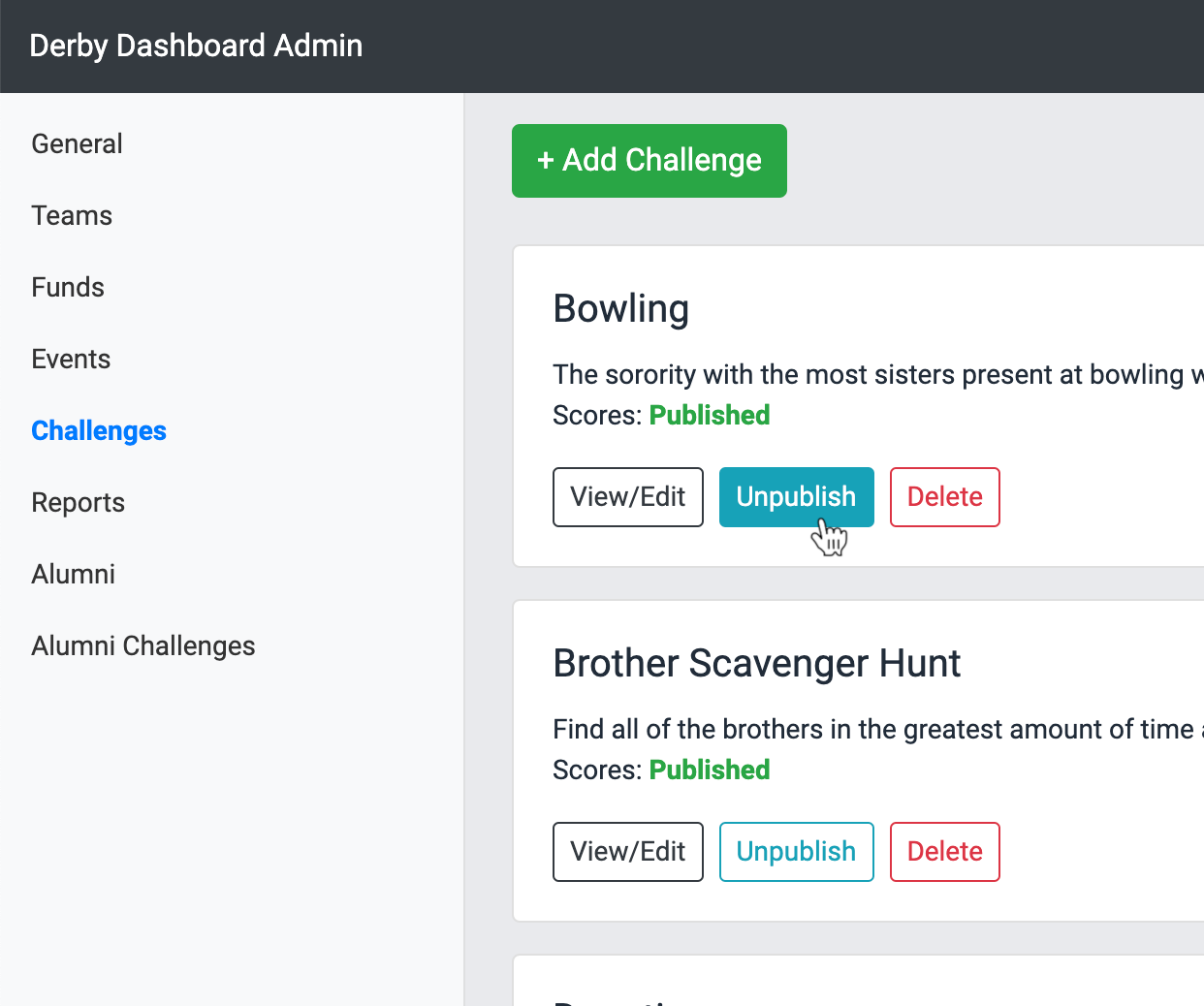The image size is (1204, 1006).
Task: Click the Published status on Bowling card
Action: pos(710,415)
